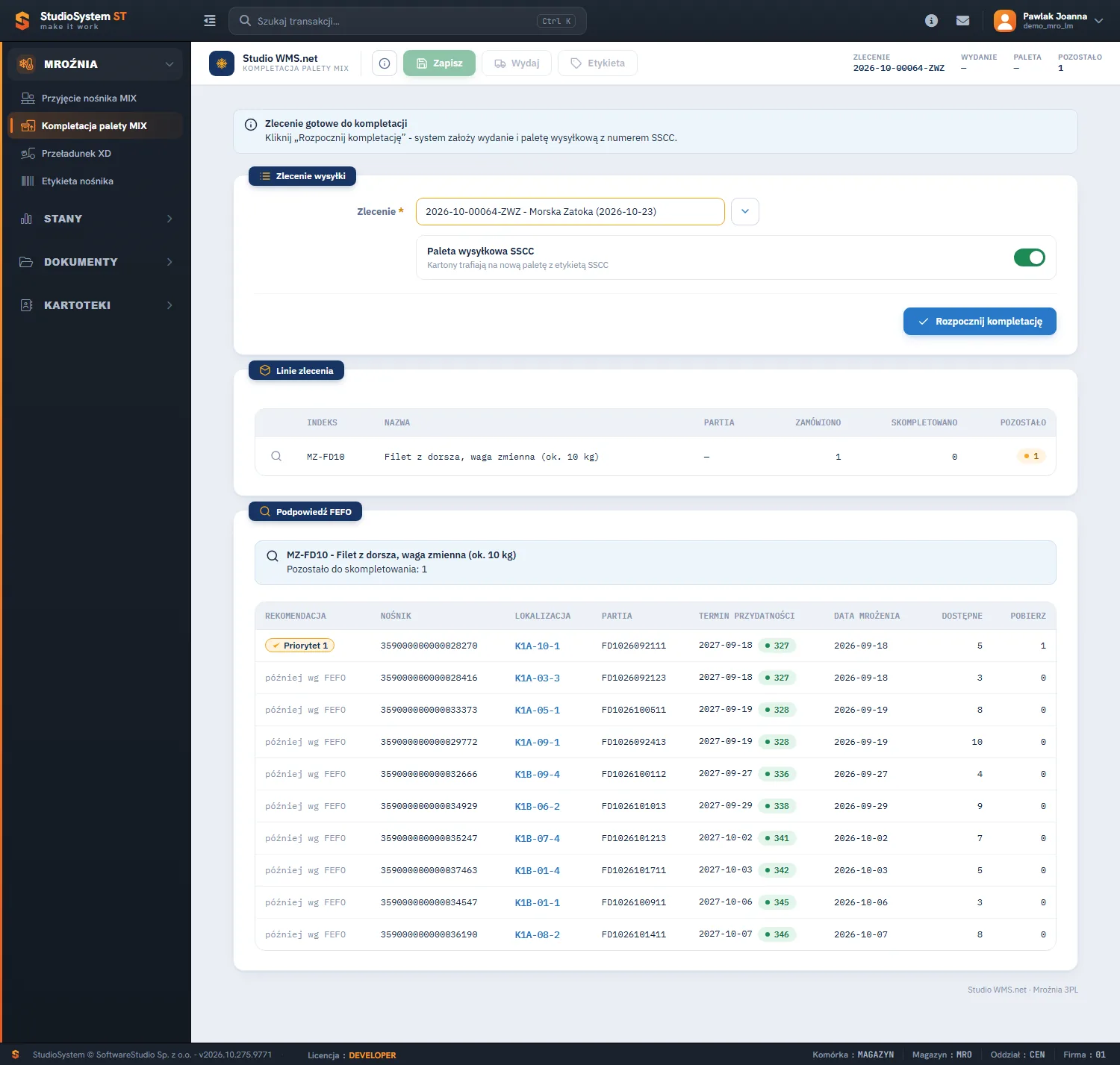Open the info icon in the top bar
This screenshot has height=1065, width=1120.
click(931, 21)
